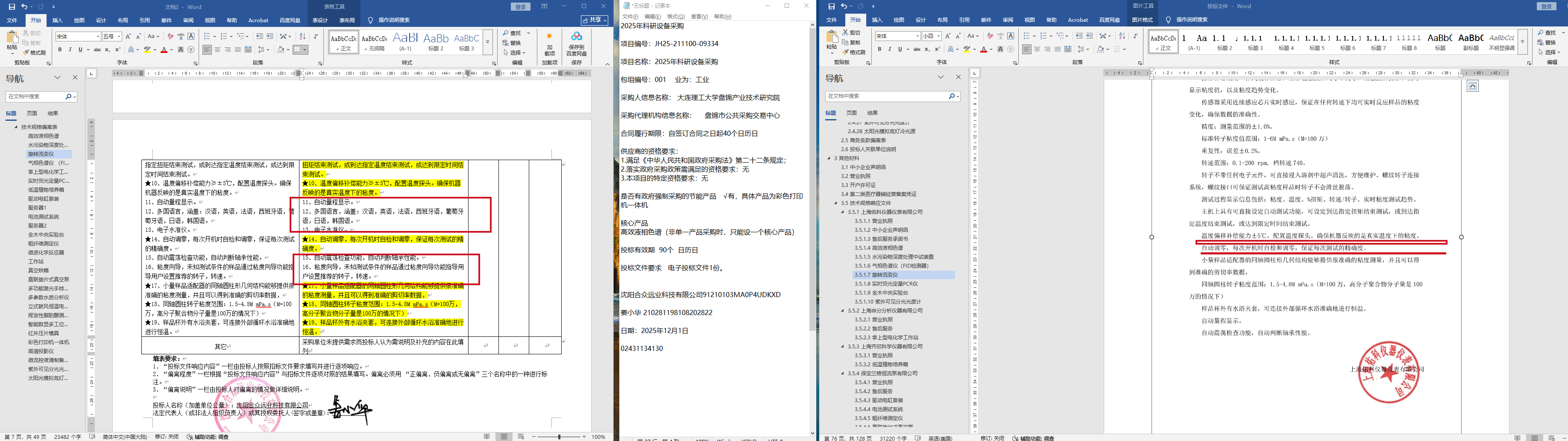Image resolution: width=1568 pixels, height=441 pixels.
Task: Open 图片格式 tab in 投标文件 Word window
Action: click(x=1142, y=20)
